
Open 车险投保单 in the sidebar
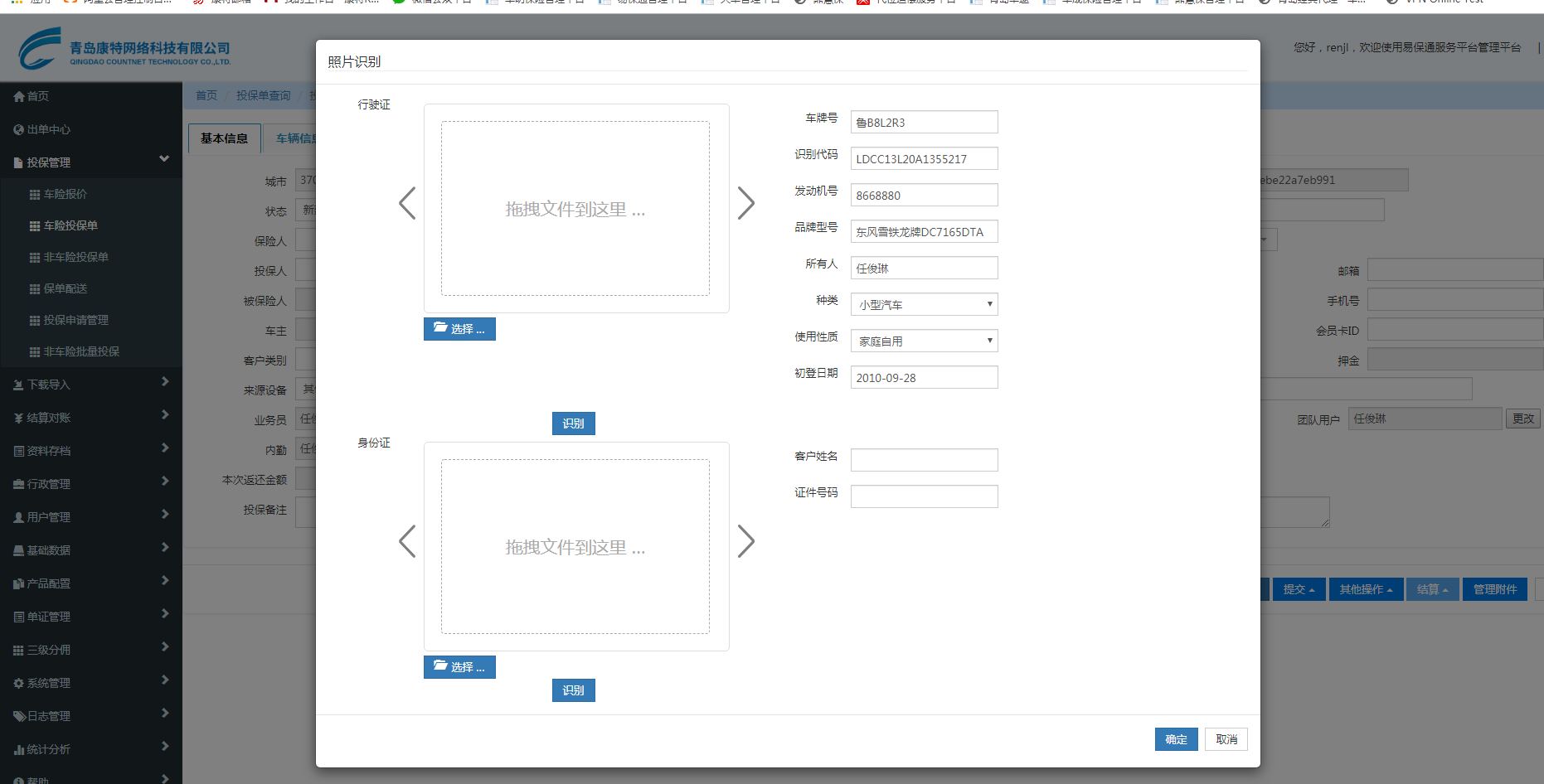70,225
